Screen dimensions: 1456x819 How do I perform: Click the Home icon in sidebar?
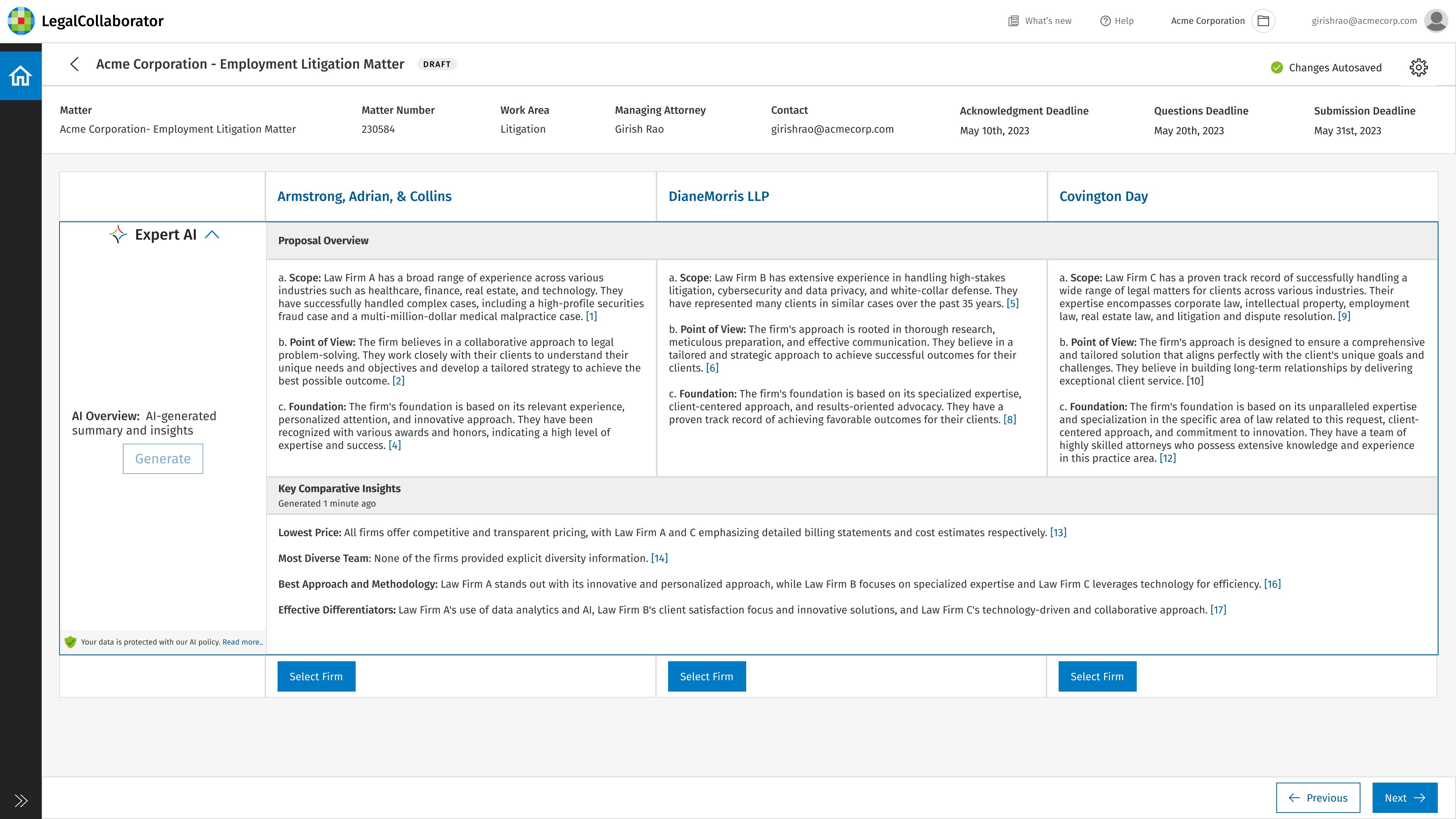tap(20, 76)
